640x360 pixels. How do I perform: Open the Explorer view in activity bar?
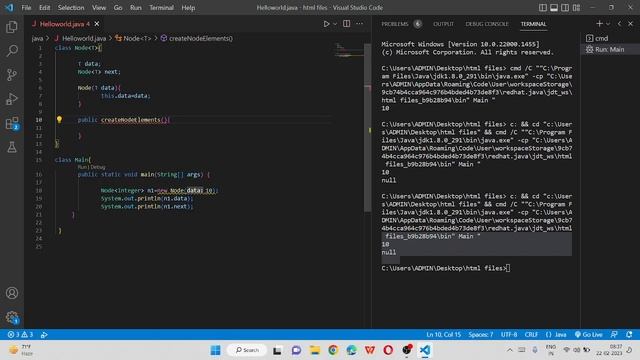point(12,27)
